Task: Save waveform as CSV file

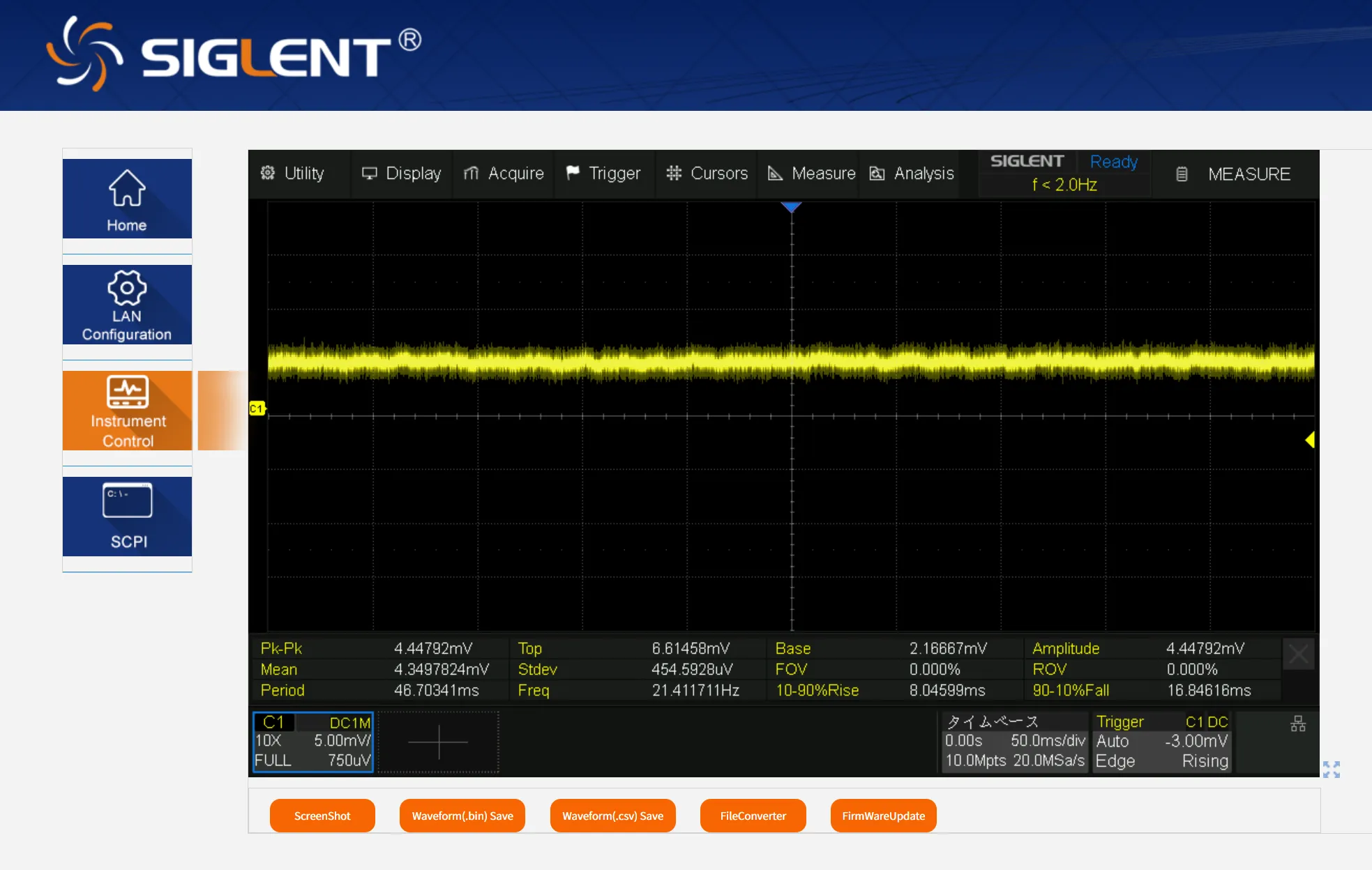Action: pyautogui.click(x=615, y=815)
